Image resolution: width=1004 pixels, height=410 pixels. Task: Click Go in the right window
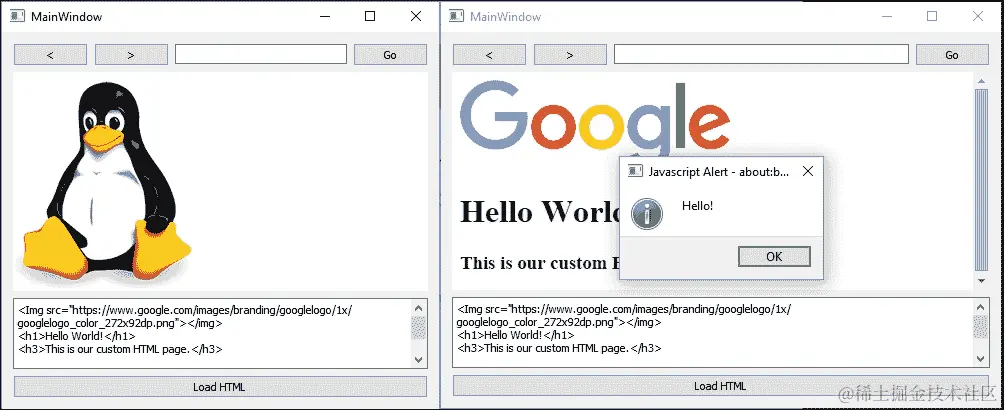coord(952,55)
